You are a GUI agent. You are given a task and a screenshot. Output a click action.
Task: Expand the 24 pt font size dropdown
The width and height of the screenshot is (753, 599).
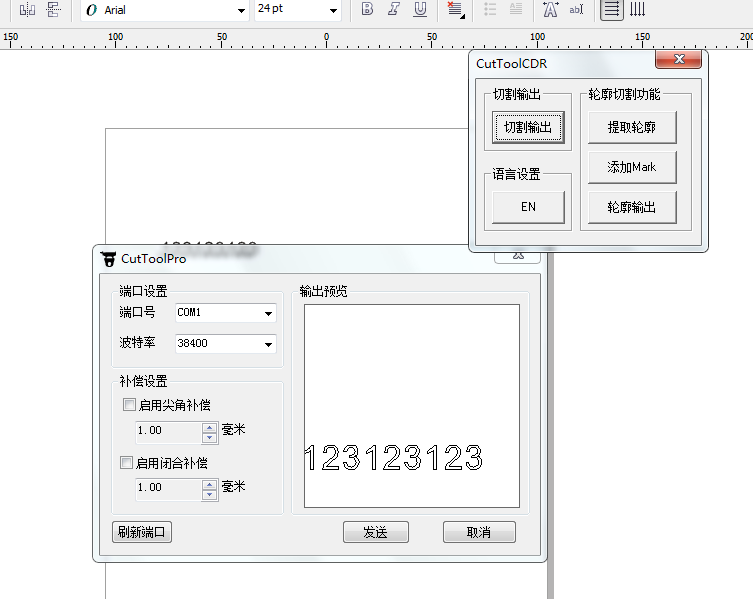333,11
